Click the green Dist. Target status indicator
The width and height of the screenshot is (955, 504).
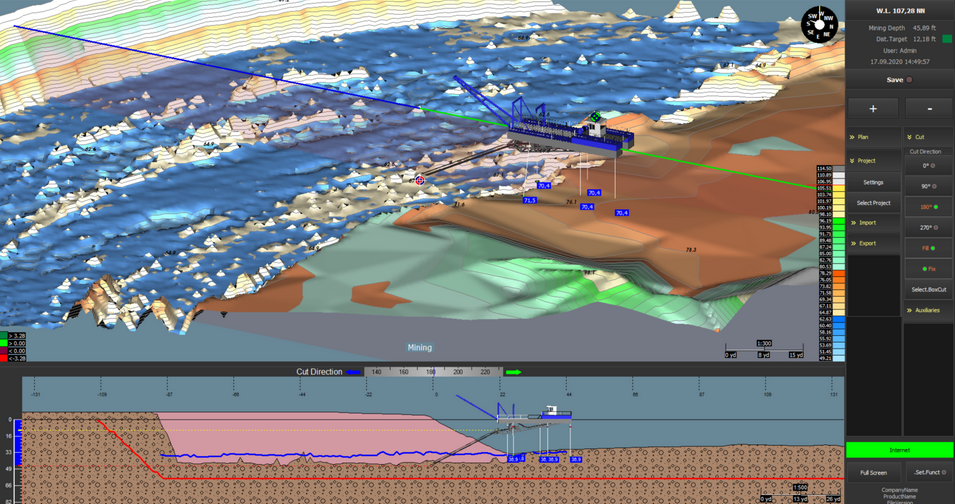[x=946, y=39]
